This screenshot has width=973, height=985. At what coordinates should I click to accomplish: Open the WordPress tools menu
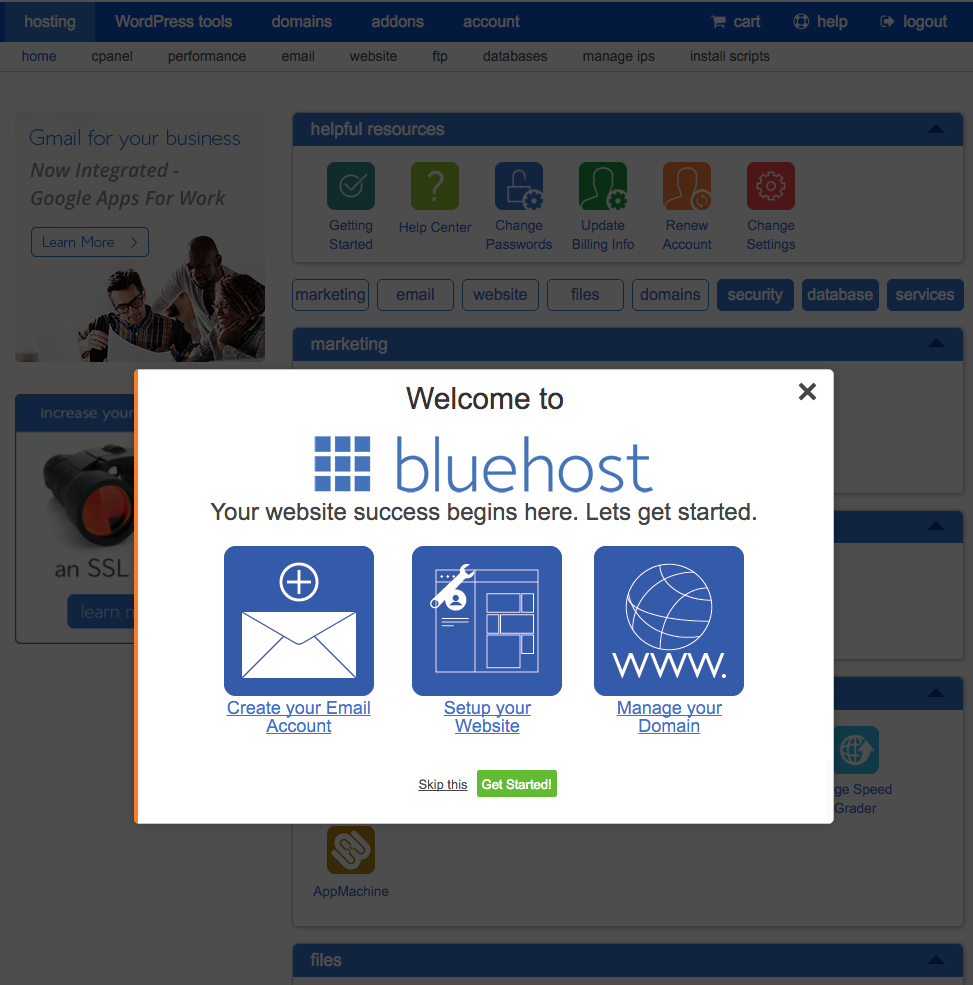coord(173,22)
